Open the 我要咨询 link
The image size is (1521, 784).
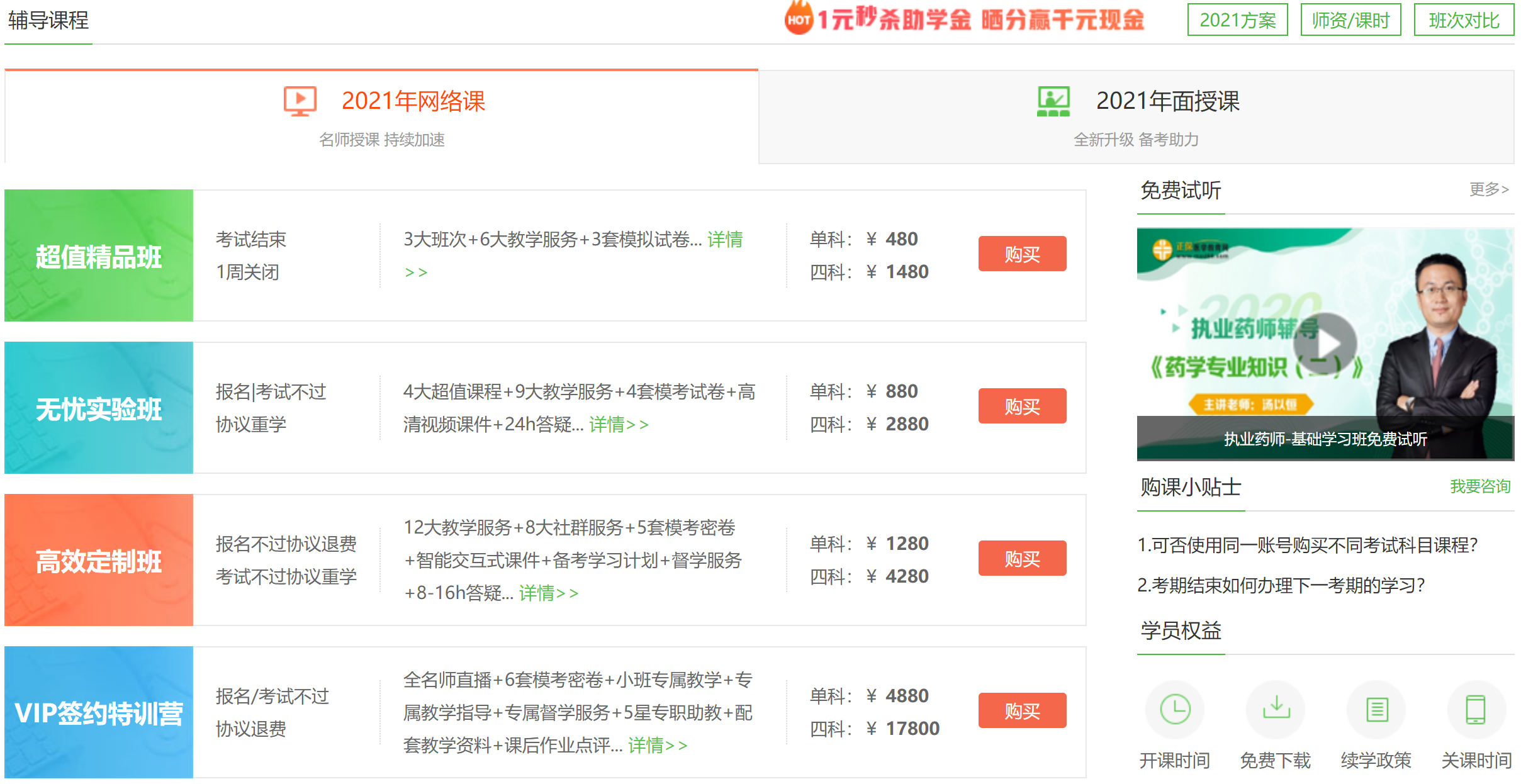point(1479,486)
